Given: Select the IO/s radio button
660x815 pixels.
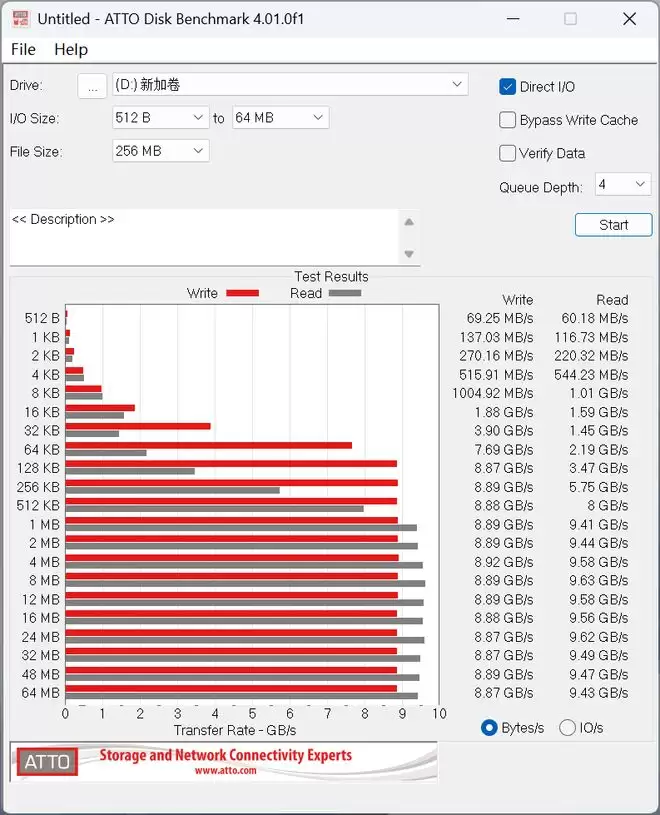Looking at the screenshot, I should (x=567, y=728).
